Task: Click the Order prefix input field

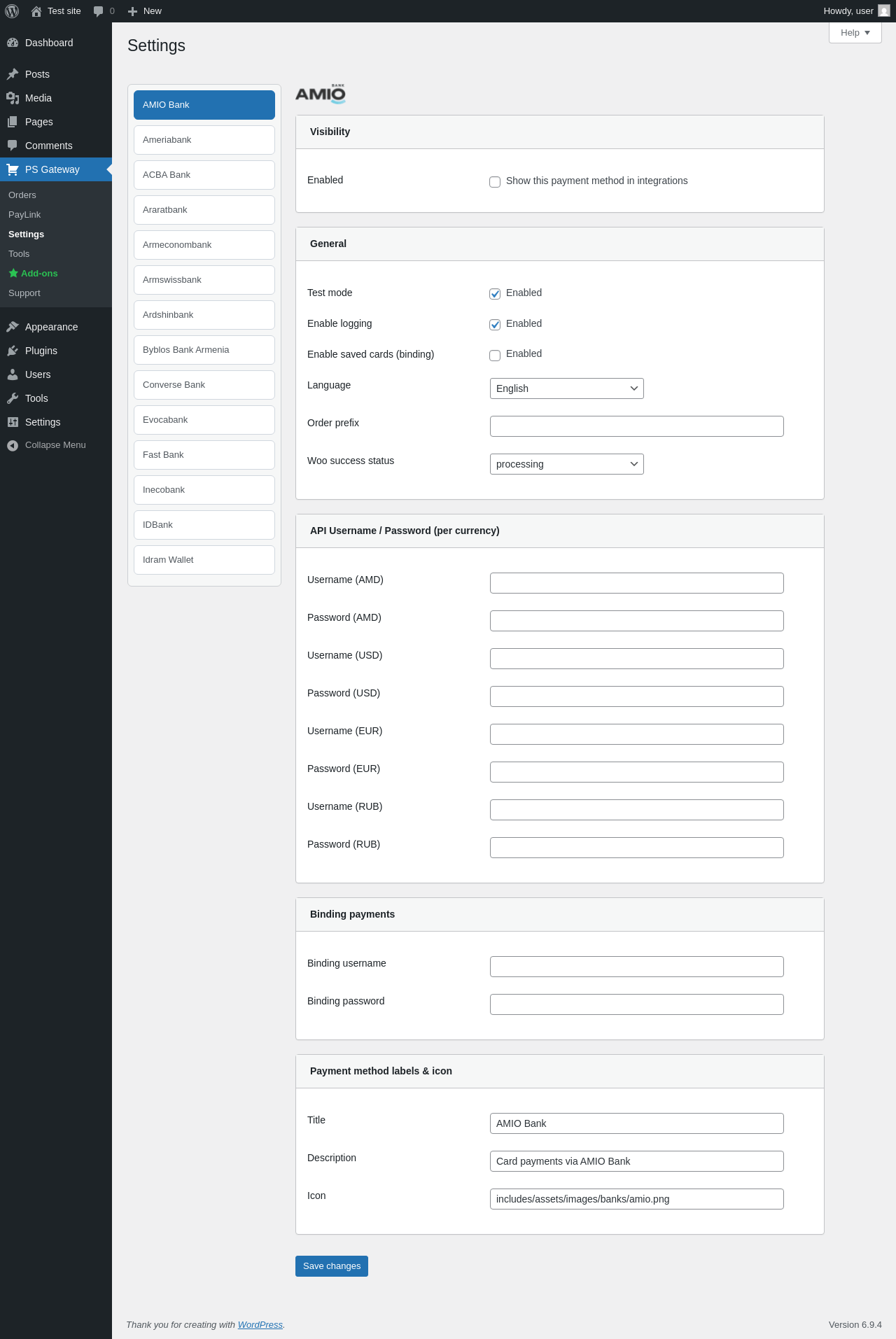Action: coord(636,426)
